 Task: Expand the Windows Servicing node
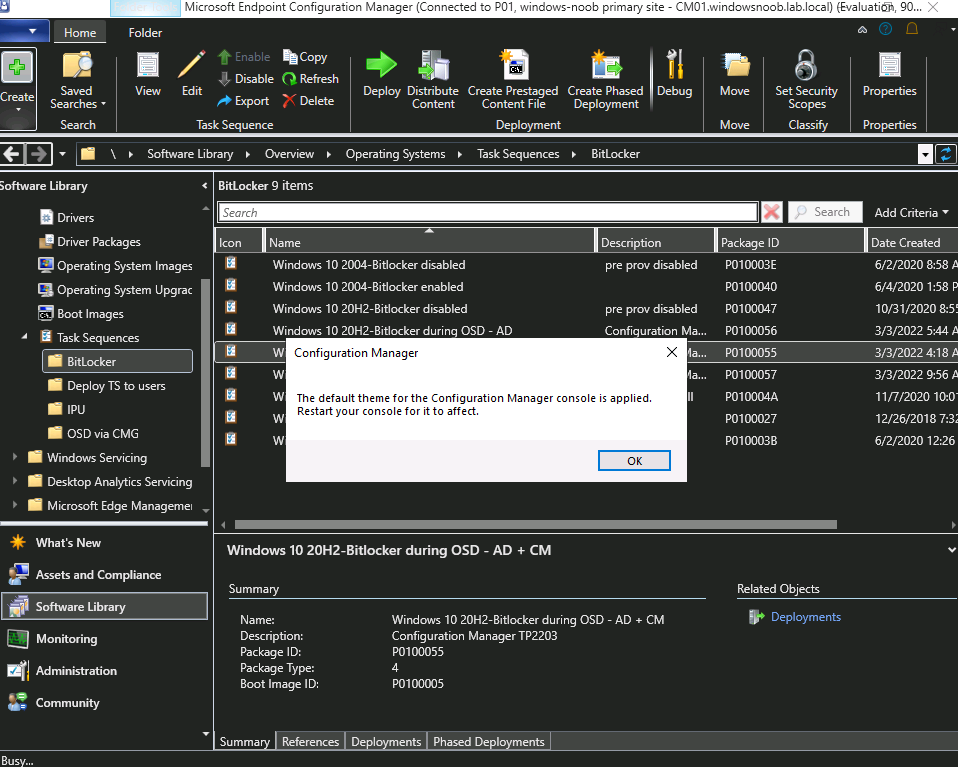(x=15, y=457)
